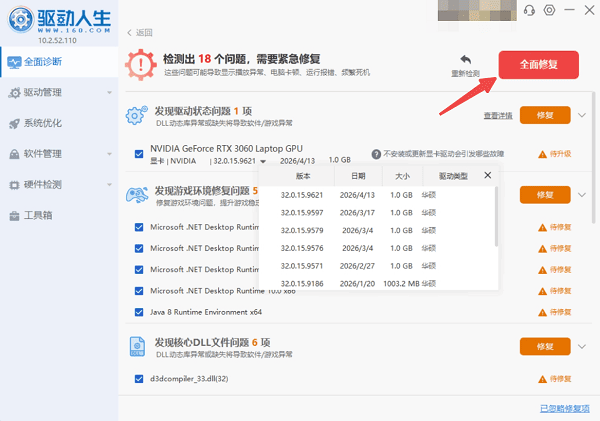Click the 全面诊断 monitor icon in sidebar
This screenshot has width=600, height=421.
click(x=14, y=62)
